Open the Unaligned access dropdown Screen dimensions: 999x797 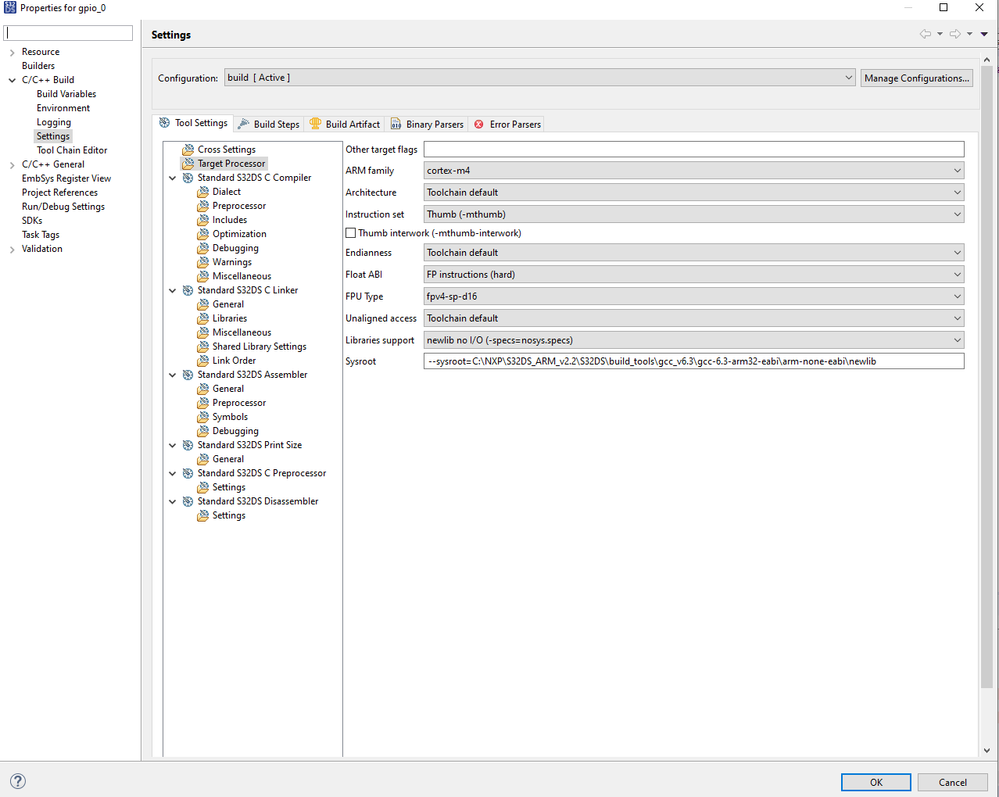click(x=693, y=319)
